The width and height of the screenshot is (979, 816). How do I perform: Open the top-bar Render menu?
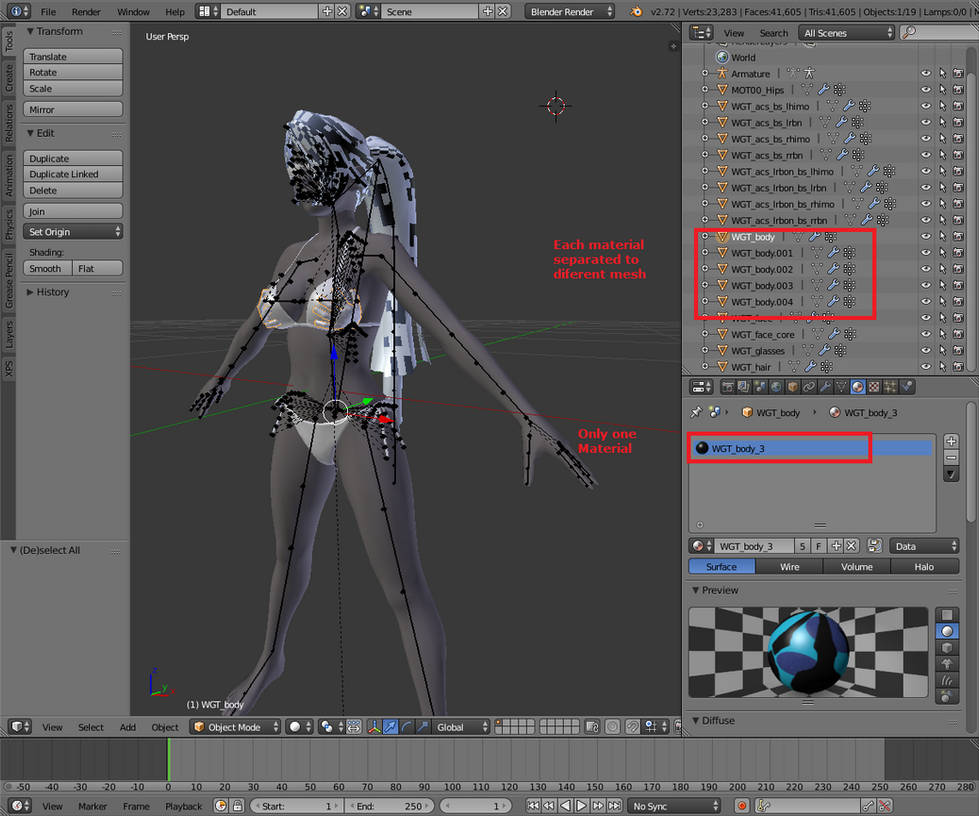pos(86,12)
